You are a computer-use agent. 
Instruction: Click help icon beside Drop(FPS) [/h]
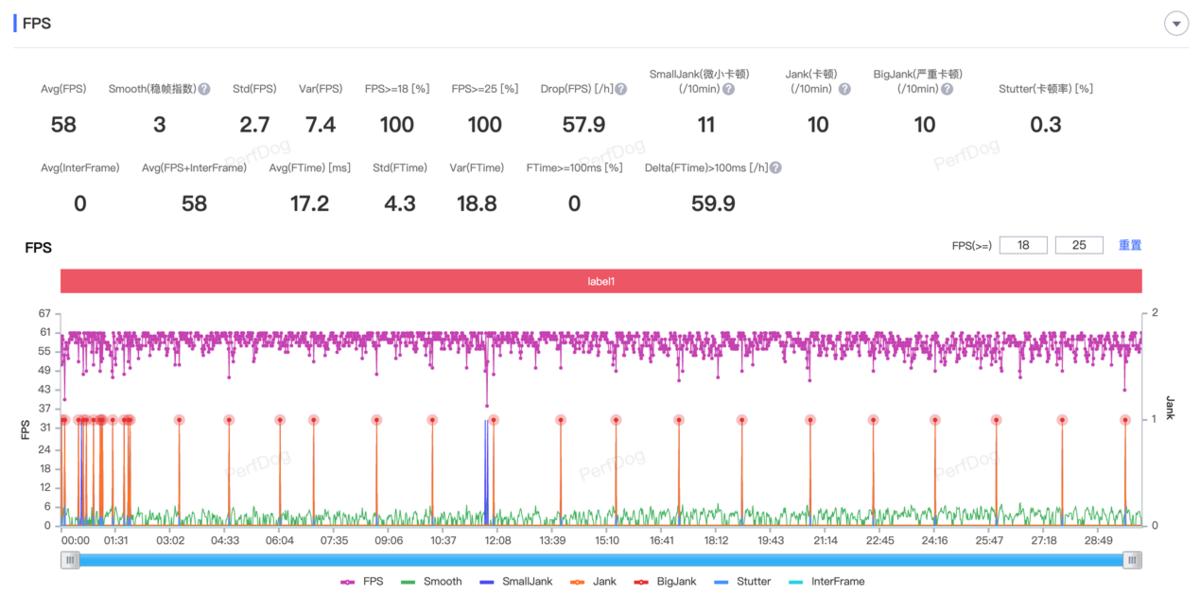coord(621,89)
